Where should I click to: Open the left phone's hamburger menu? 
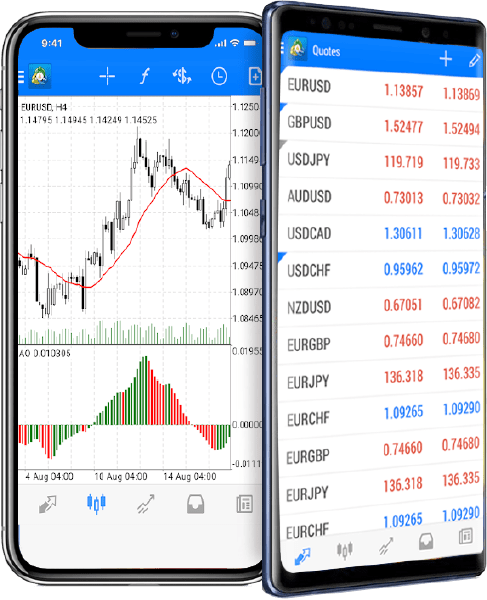coord(21,77)
